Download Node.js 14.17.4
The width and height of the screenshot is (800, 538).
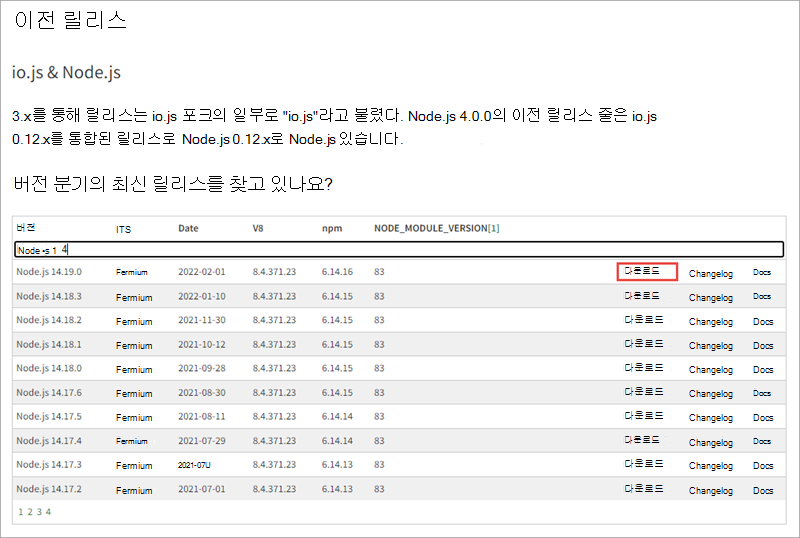pos(642,439)
